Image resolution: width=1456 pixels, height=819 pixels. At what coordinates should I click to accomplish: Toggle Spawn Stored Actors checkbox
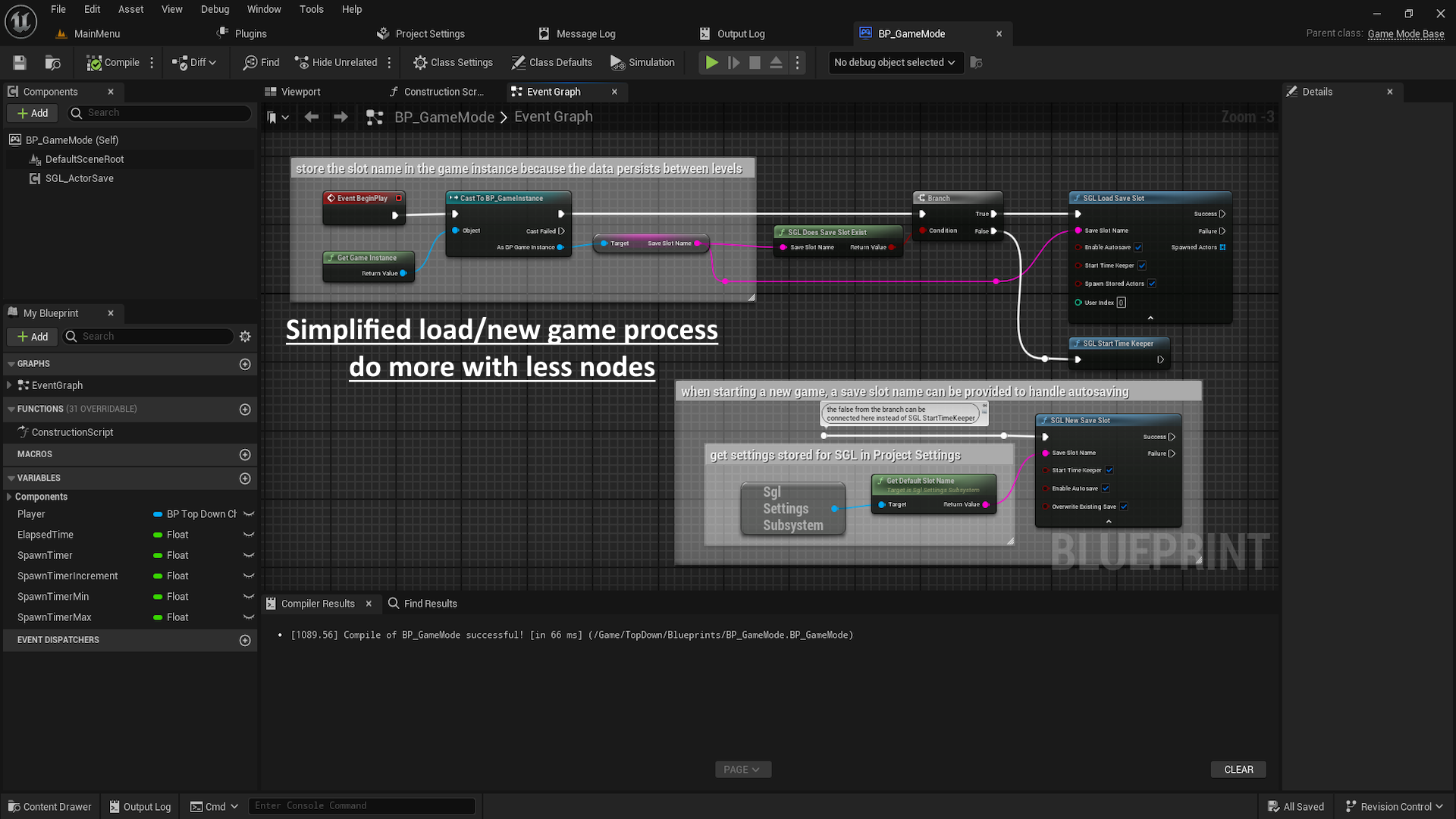tap(1152, 284)
